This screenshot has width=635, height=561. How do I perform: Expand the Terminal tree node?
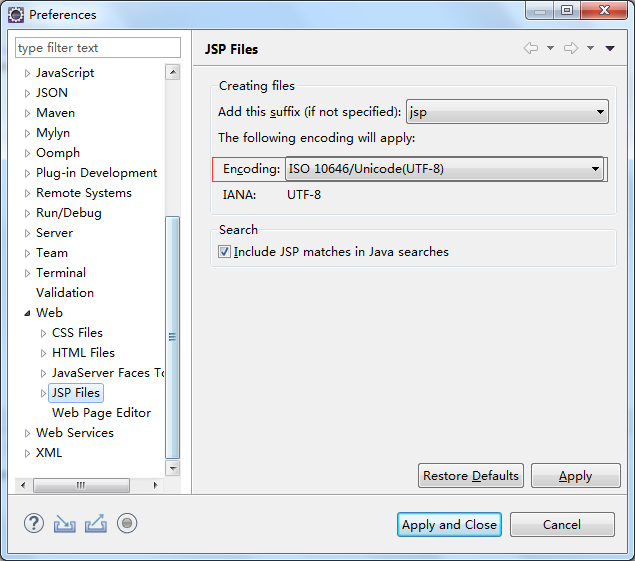pyautogui.click(x=27, y=273)
